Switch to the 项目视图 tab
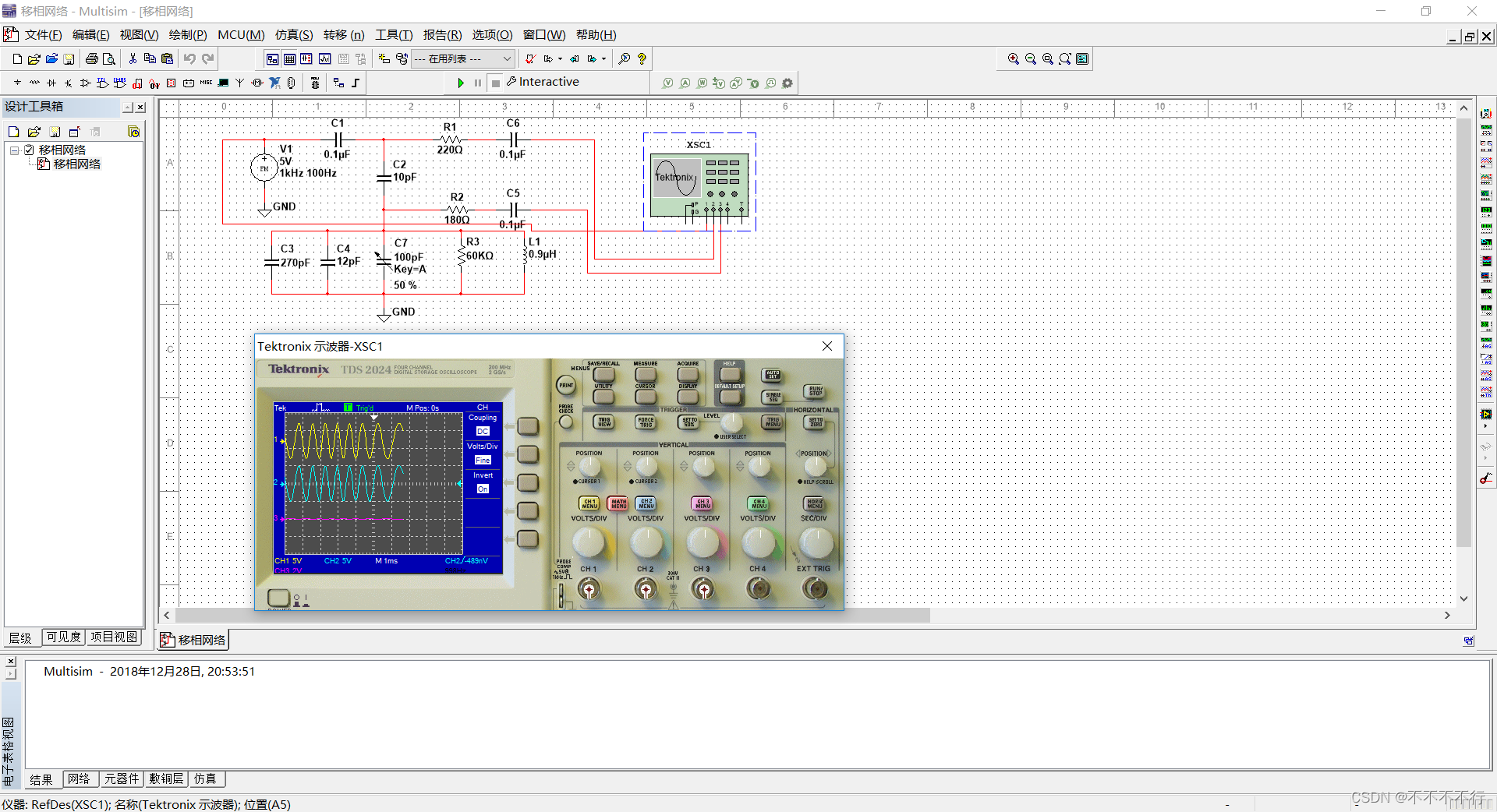The height and width of the screenshot is (812, 1497). 114,637
